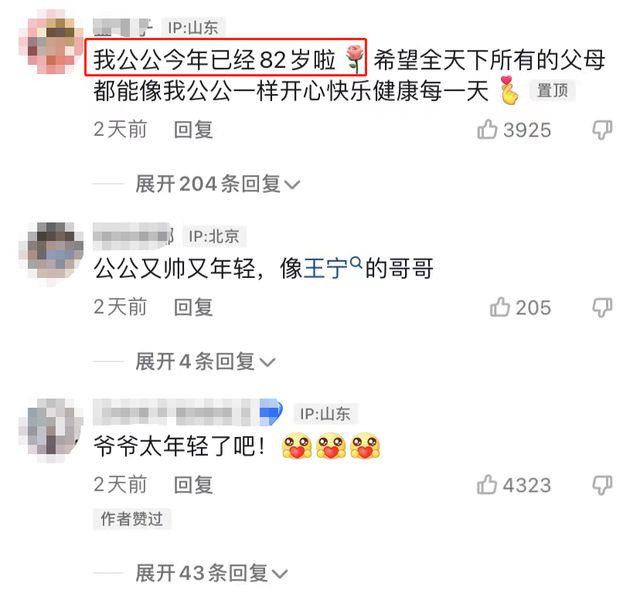The height and width of the screenshot is (597, 640).
Task: Like the 爷爷太年轻了吧 comment
Action: coord(487,484)
